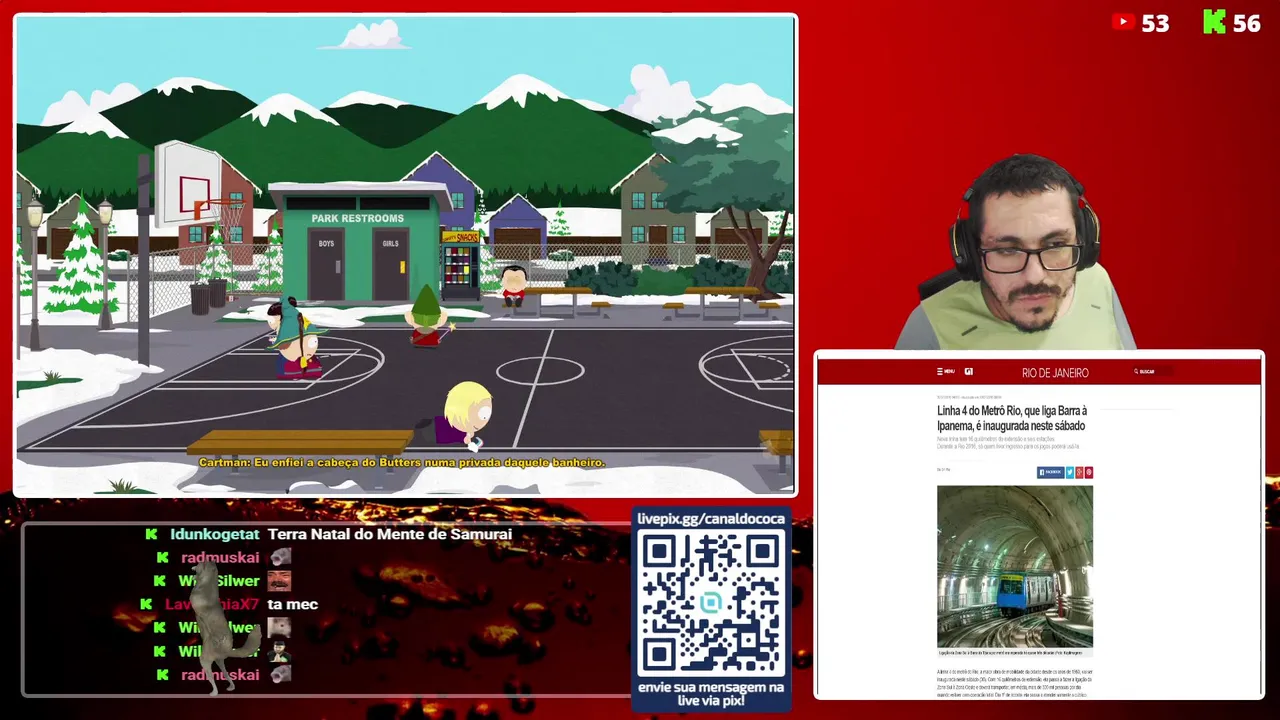The height and width of the screenshot is (720, 1280).
Task: Share the article via the Pinterest icon
Action: (x=1089, y=472)
